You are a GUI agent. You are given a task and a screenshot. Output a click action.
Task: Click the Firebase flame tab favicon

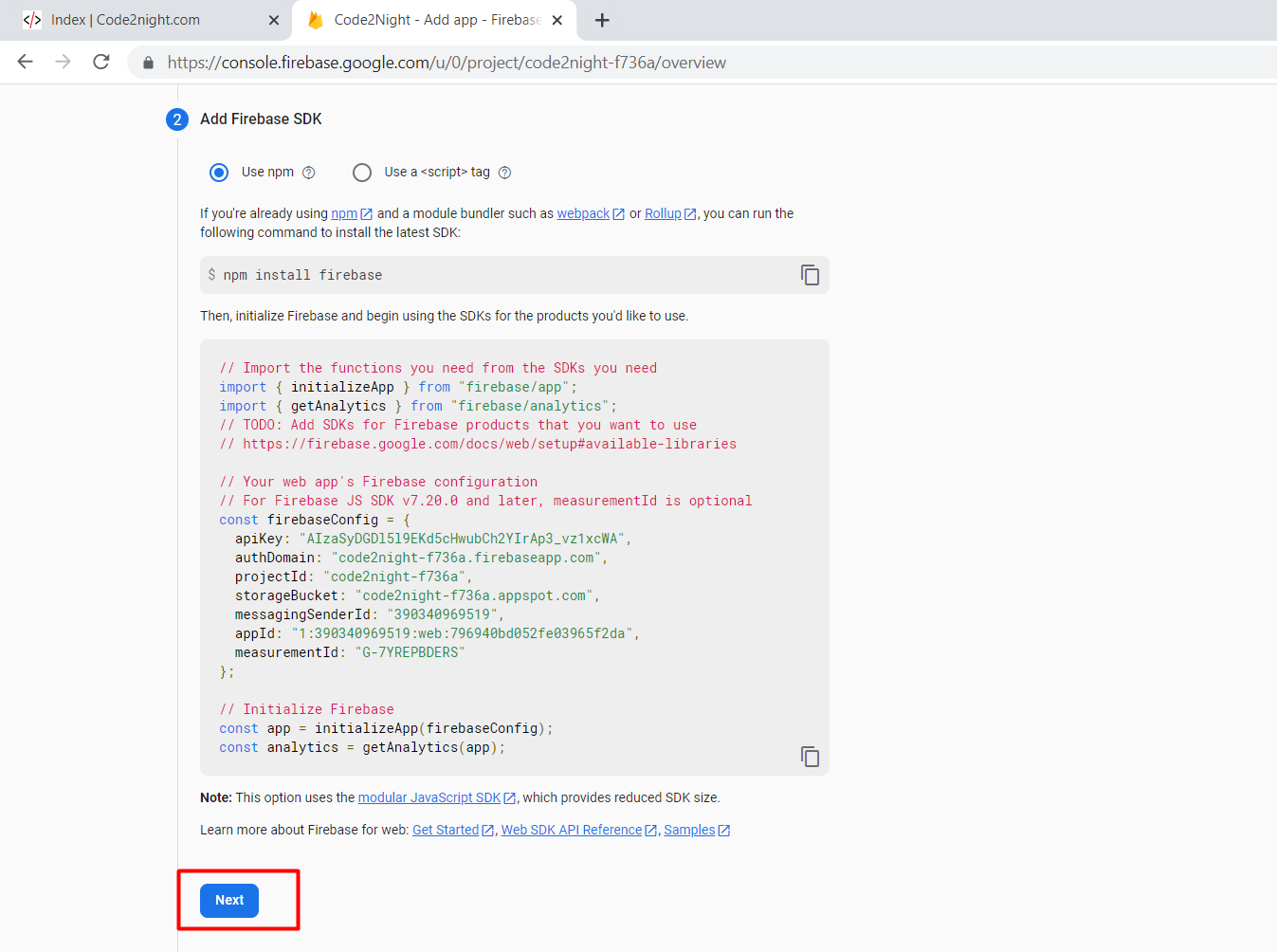(316, 20)
